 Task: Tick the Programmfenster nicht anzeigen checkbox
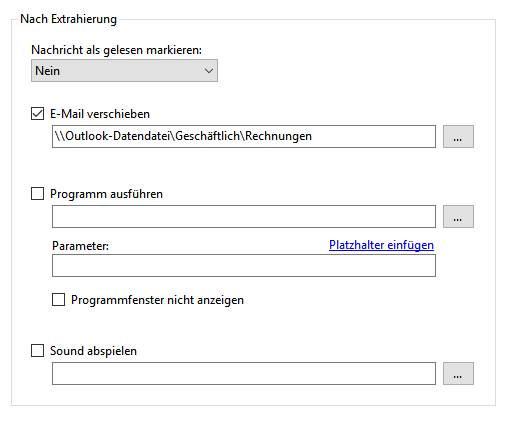click(58, 300)
